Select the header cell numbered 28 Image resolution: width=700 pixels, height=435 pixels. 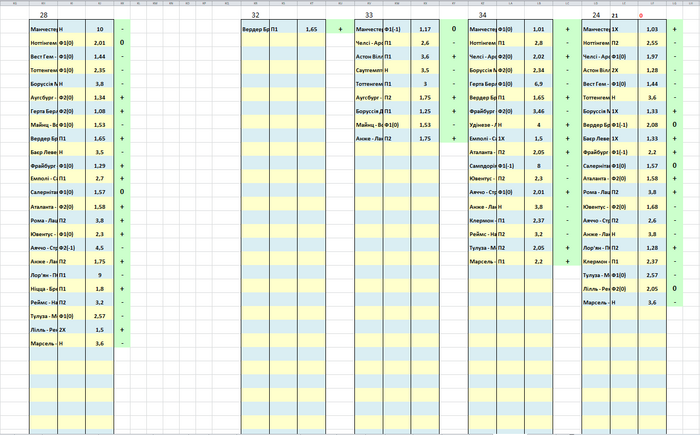tap(43, 15)
